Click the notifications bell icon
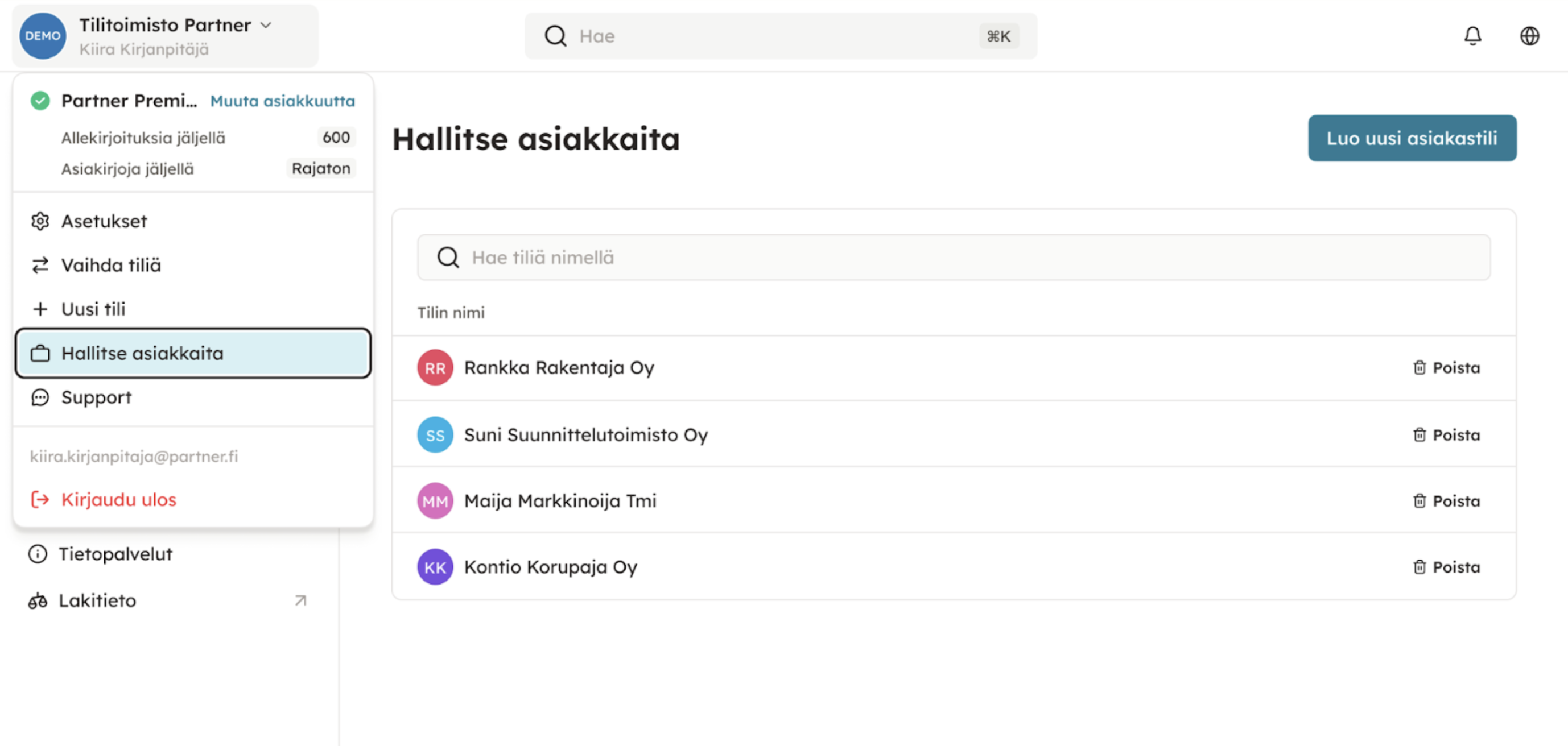 coord(1472,36)
